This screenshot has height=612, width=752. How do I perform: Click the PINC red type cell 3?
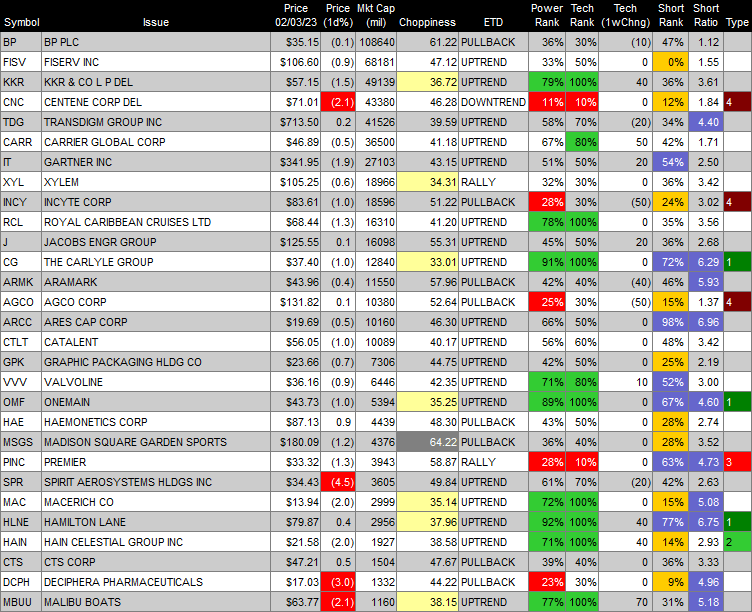pos(738,462)
